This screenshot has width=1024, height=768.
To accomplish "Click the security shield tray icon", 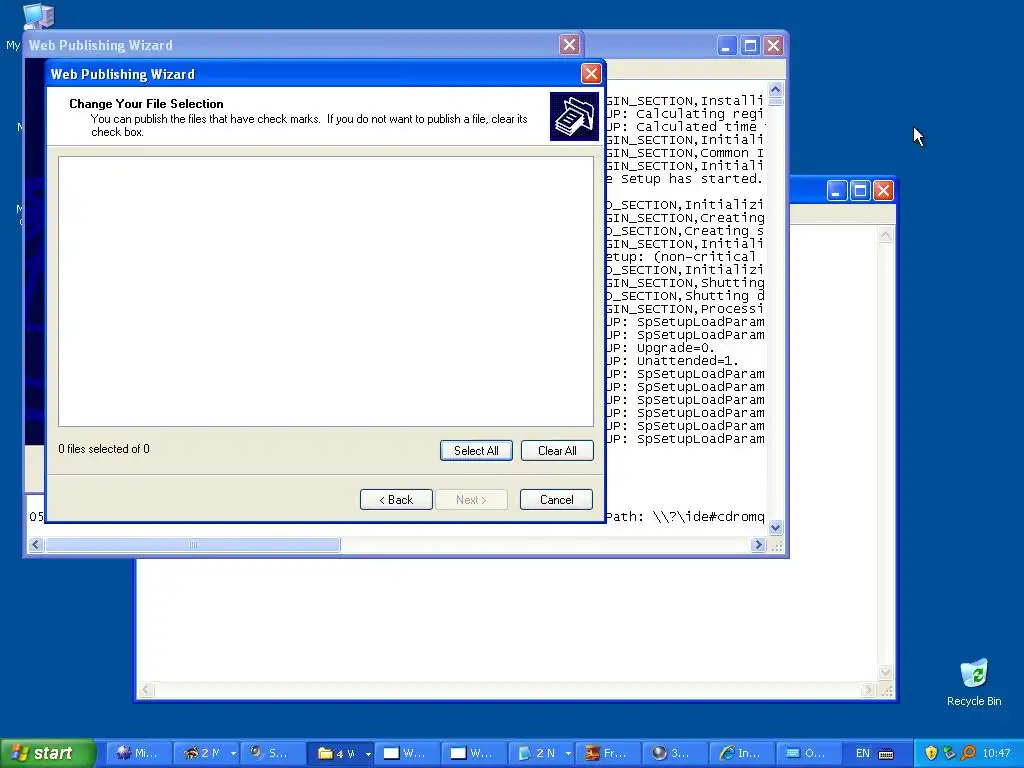I will point(931,754).
